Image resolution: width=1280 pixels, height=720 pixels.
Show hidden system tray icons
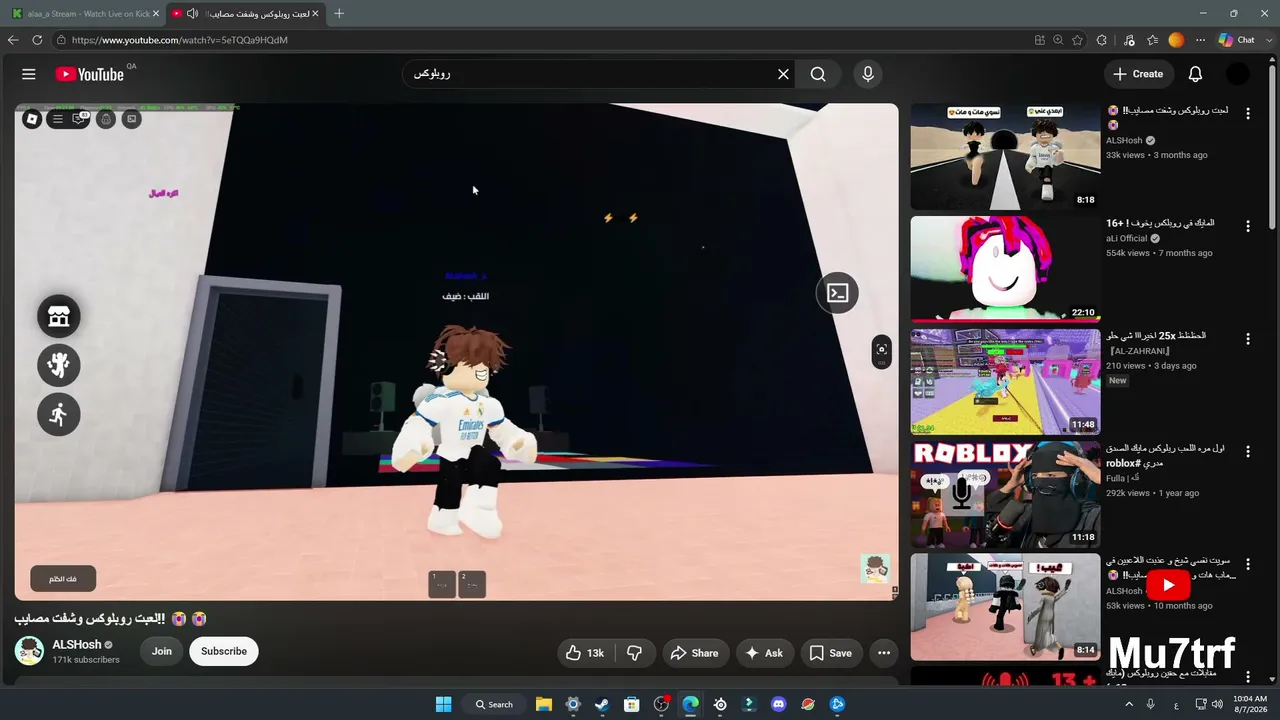tap(1128, 704)
